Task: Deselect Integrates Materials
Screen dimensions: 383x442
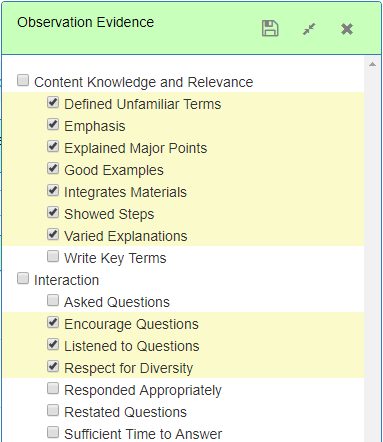Action: coord(53,190)
